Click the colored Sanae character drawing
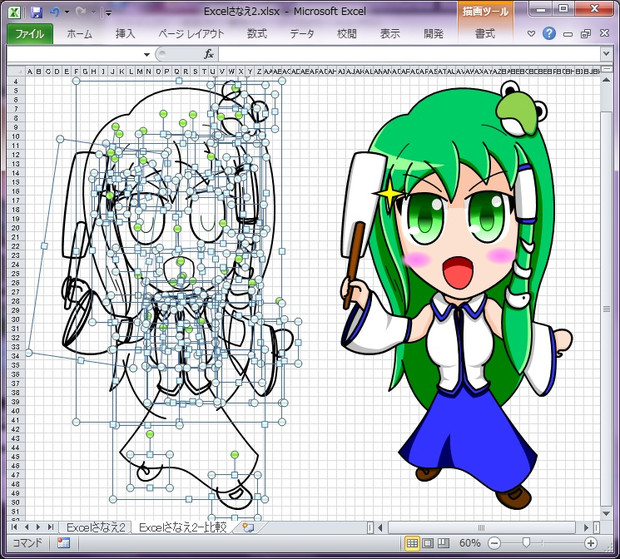The image size is (620, 559). click(457, 295)
